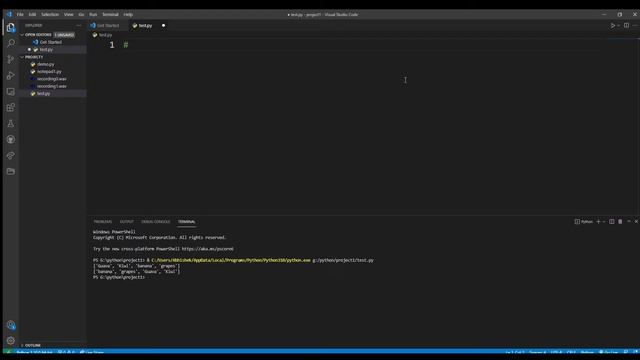Open the new terminal launch profile dropdown
This screenshot has width=640, height=360.
click(x=604, y=222)
